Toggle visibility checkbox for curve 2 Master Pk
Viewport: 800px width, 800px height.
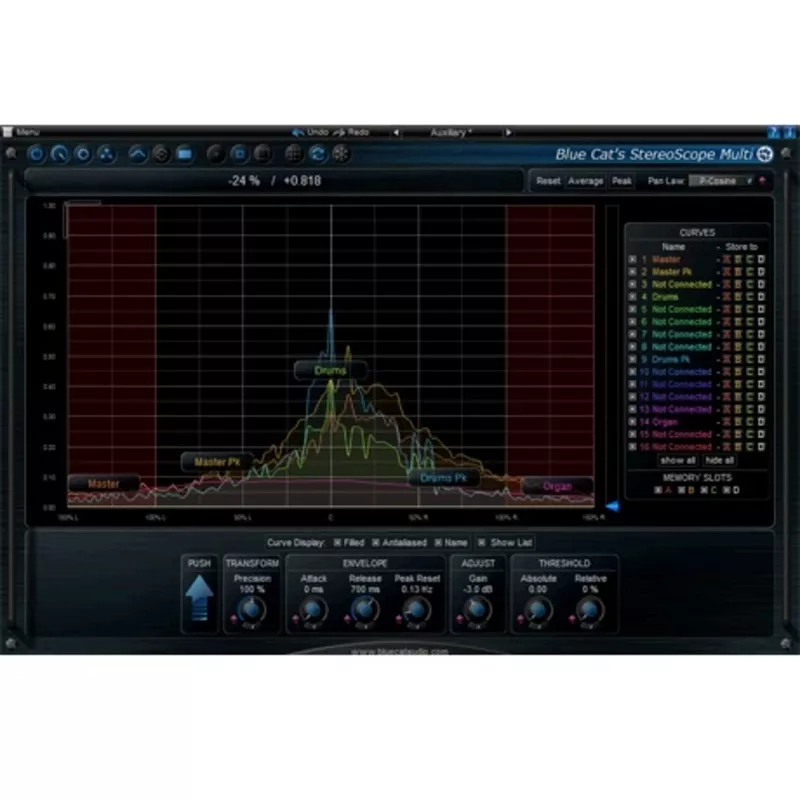tap(632, 272)
